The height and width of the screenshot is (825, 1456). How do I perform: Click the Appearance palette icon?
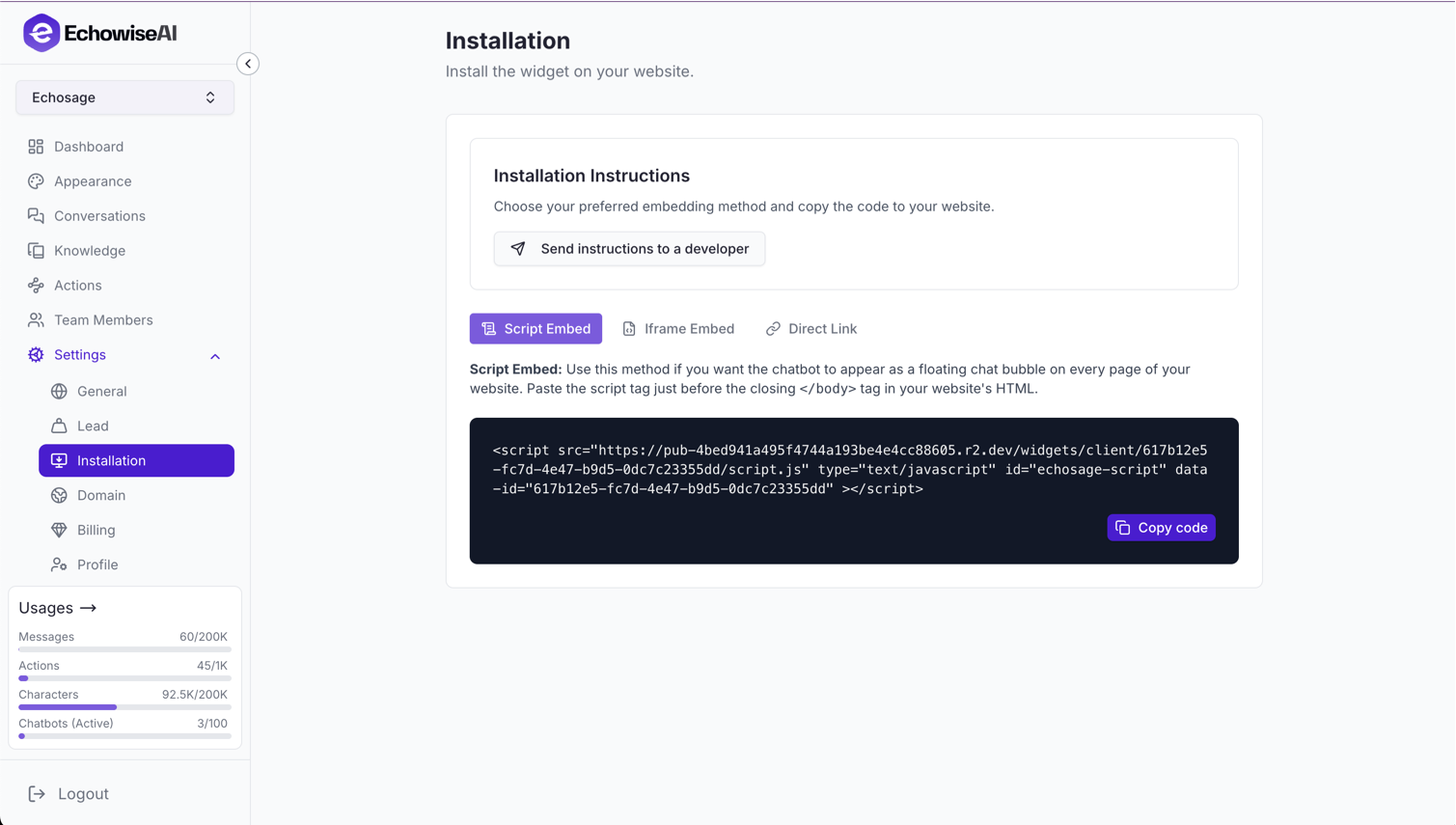tap(36, 181)
